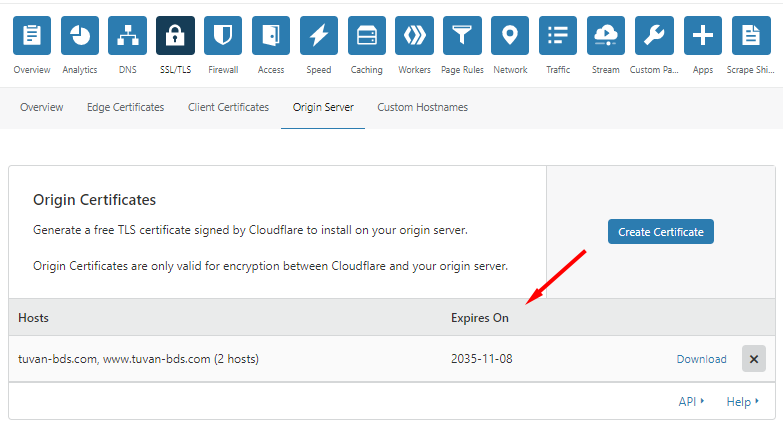Select the 2035-11-08 expiry date

click(481, 359)
